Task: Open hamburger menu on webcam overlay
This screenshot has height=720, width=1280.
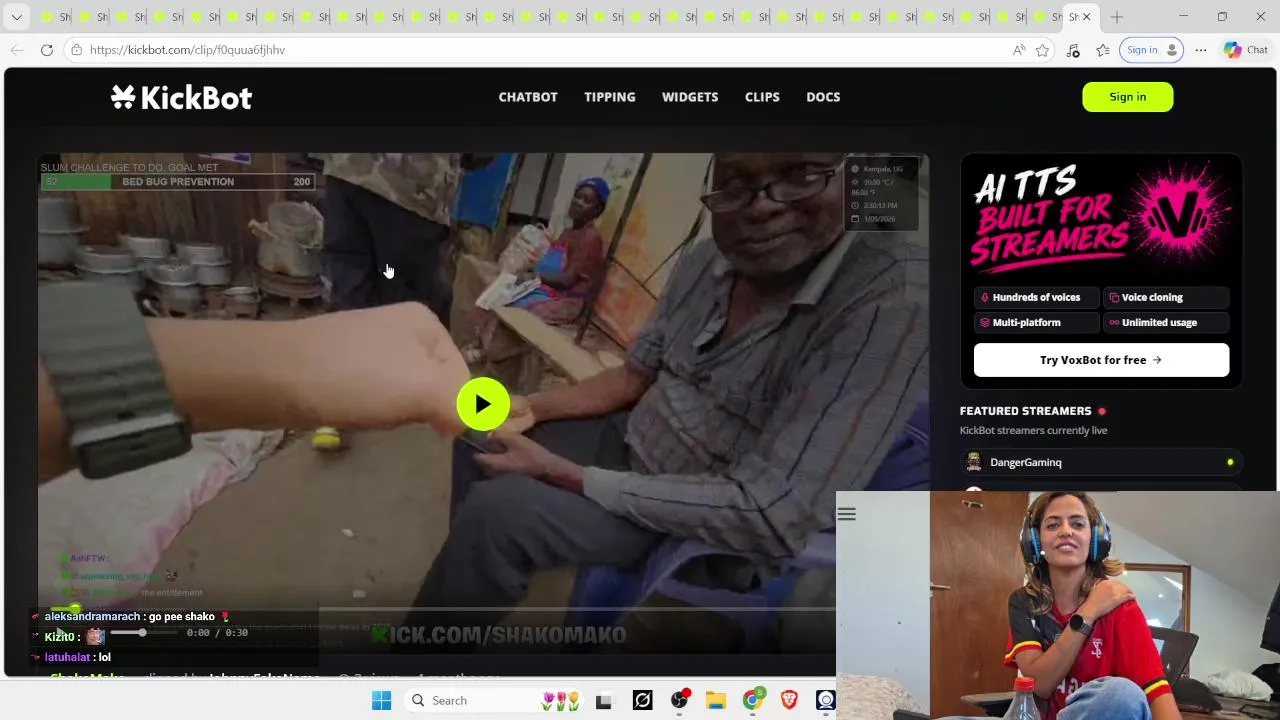Action: click(x=847, y=514)
